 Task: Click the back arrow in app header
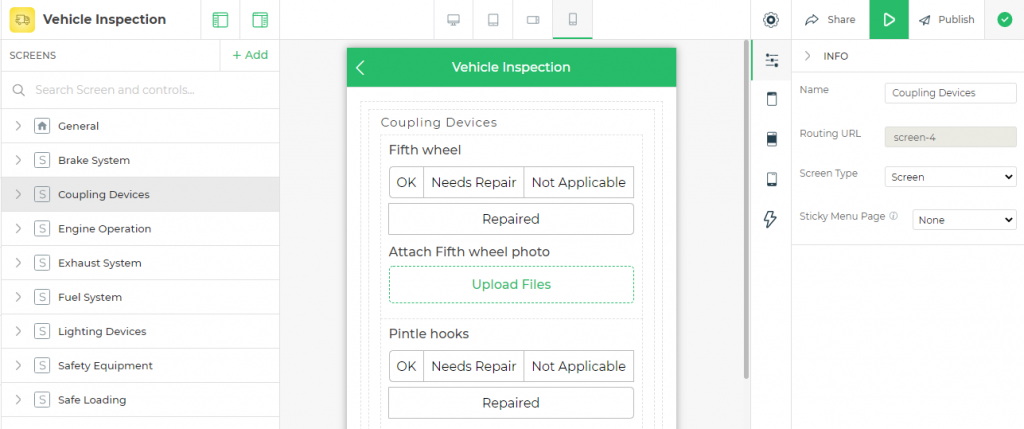360,67
